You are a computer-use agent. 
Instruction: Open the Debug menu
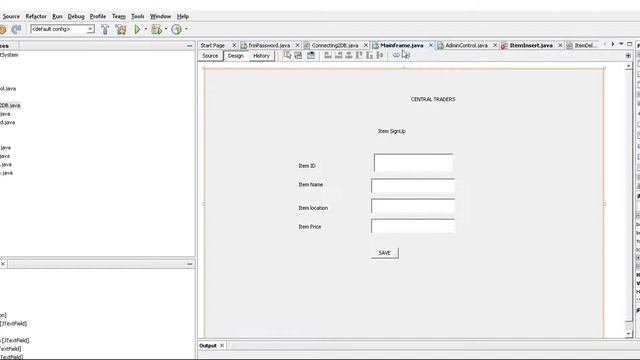(x=76, y=16)
